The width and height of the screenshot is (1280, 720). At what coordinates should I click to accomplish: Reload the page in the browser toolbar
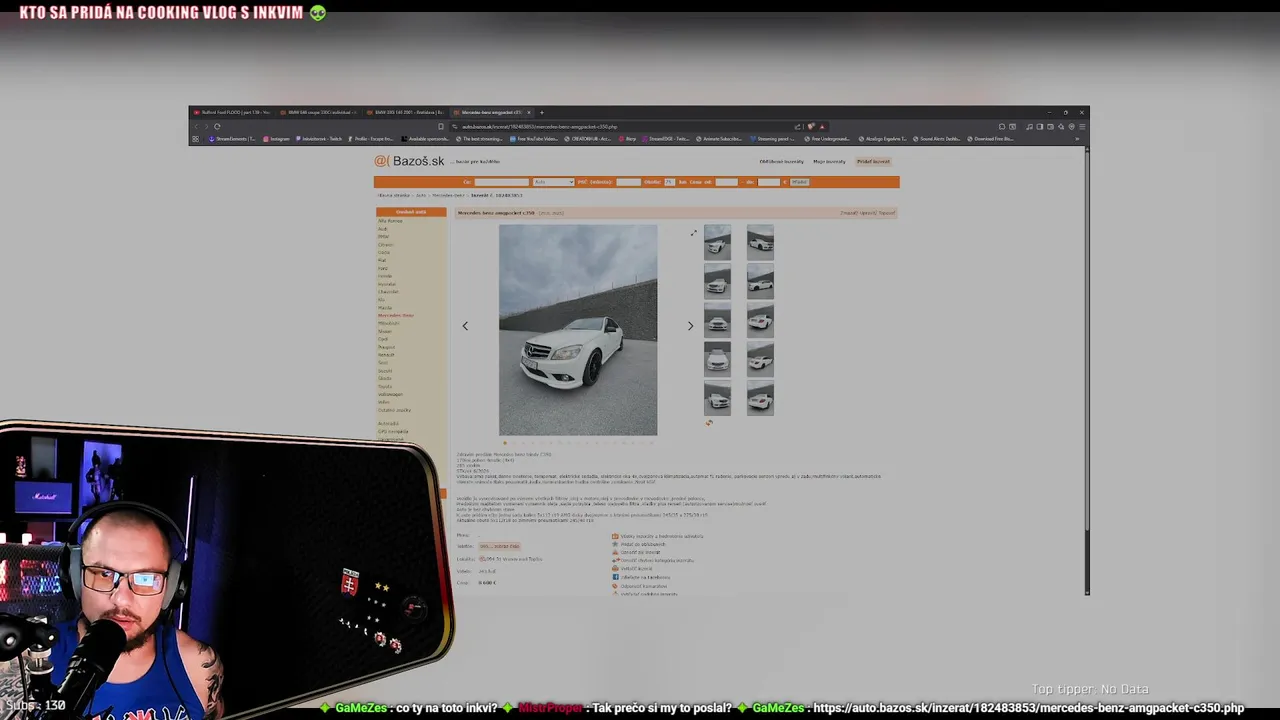(217, 126)
